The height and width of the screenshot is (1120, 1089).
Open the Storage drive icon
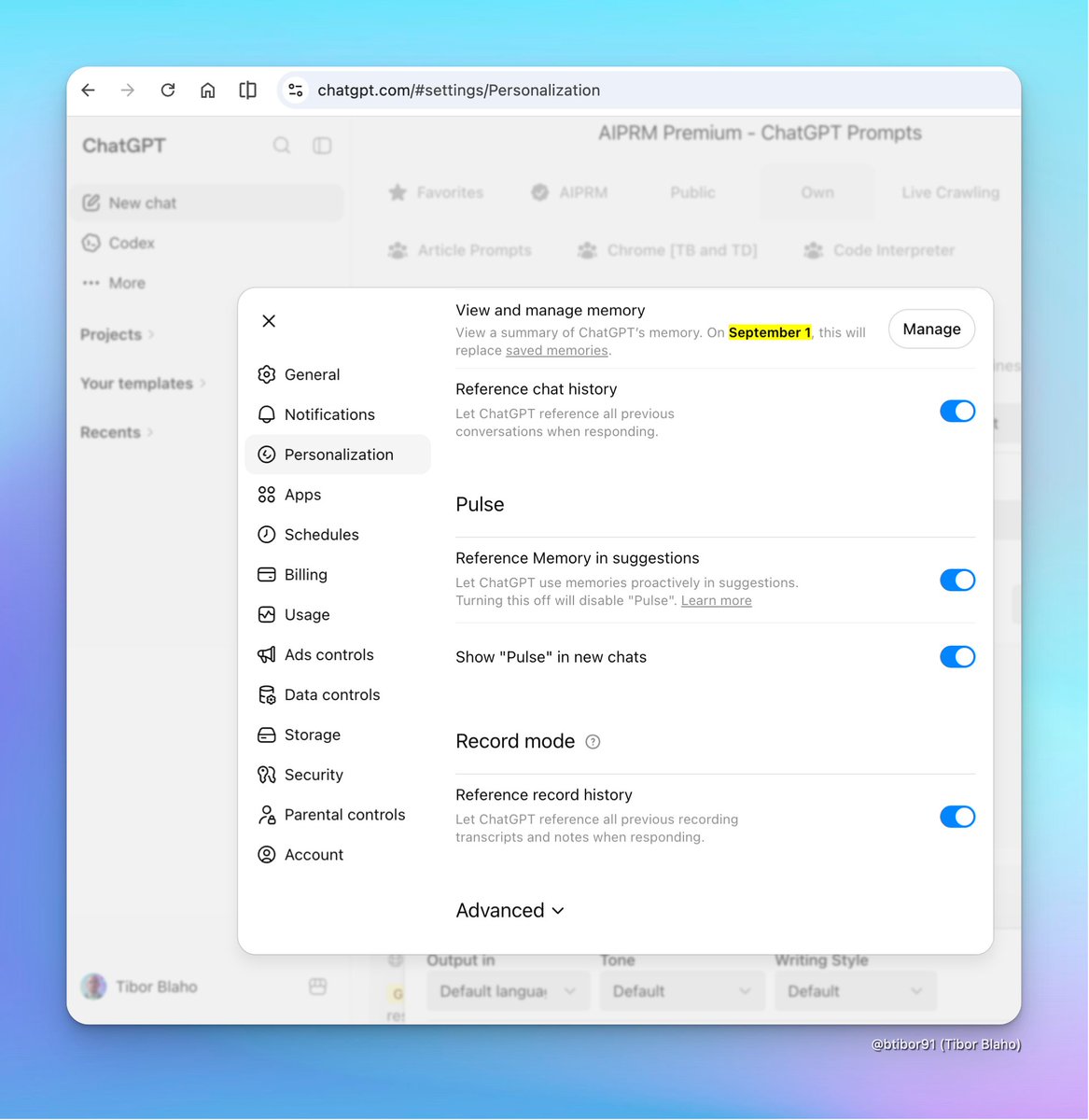tap(267, 735)
